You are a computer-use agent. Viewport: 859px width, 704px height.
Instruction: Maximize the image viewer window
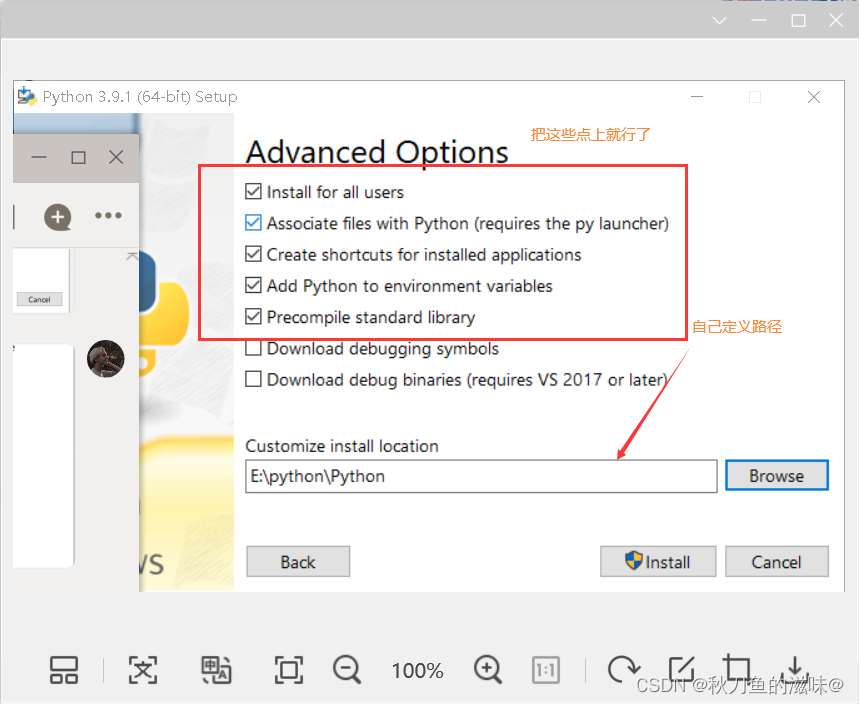coord(798,21)
